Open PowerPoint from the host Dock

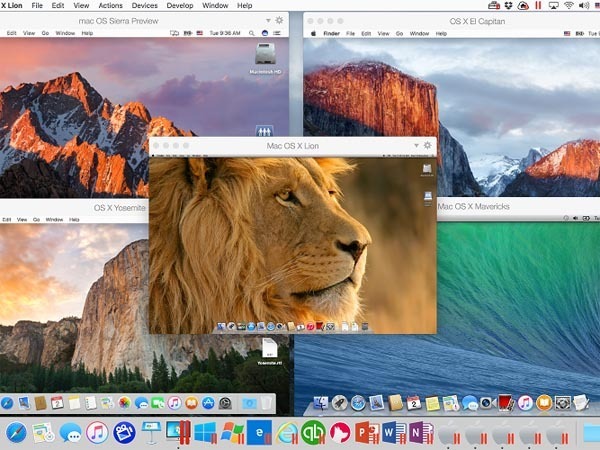(x=367, y=433)
